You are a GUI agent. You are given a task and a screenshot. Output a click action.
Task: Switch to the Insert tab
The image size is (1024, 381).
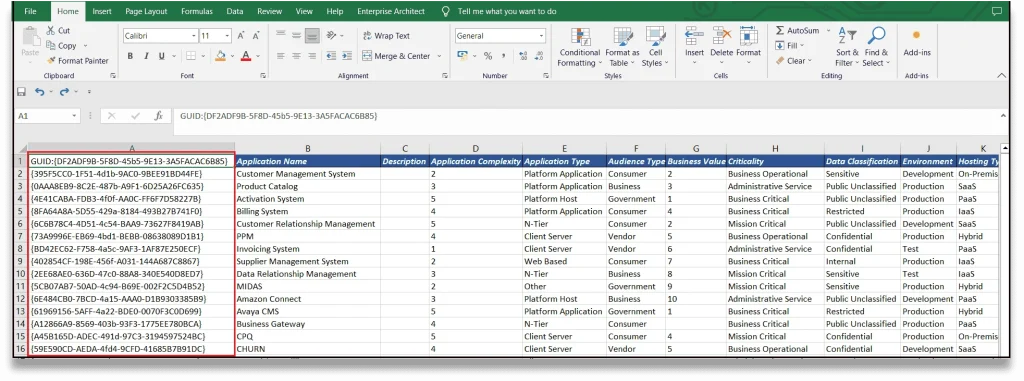click(x=102, y=11)
